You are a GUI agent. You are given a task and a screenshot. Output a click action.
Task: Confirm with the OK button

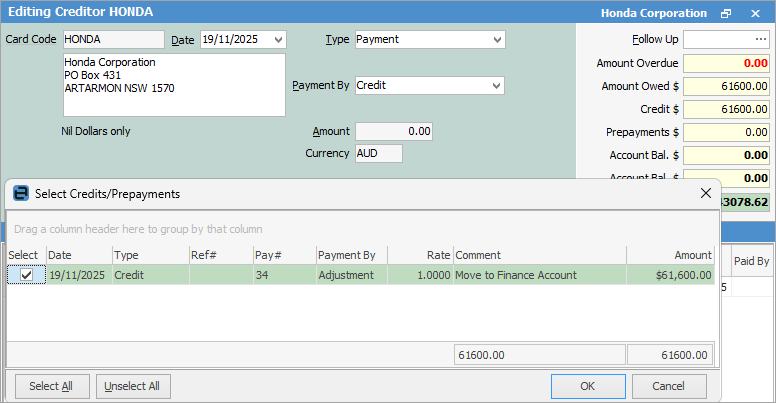point(588,386)
